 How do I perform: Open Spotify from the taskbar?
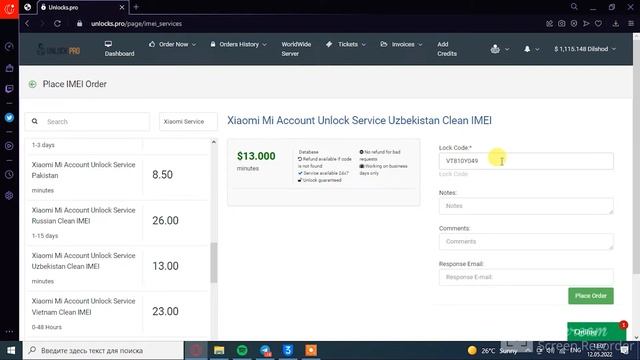pyautogui.click(x=242, y=351)
